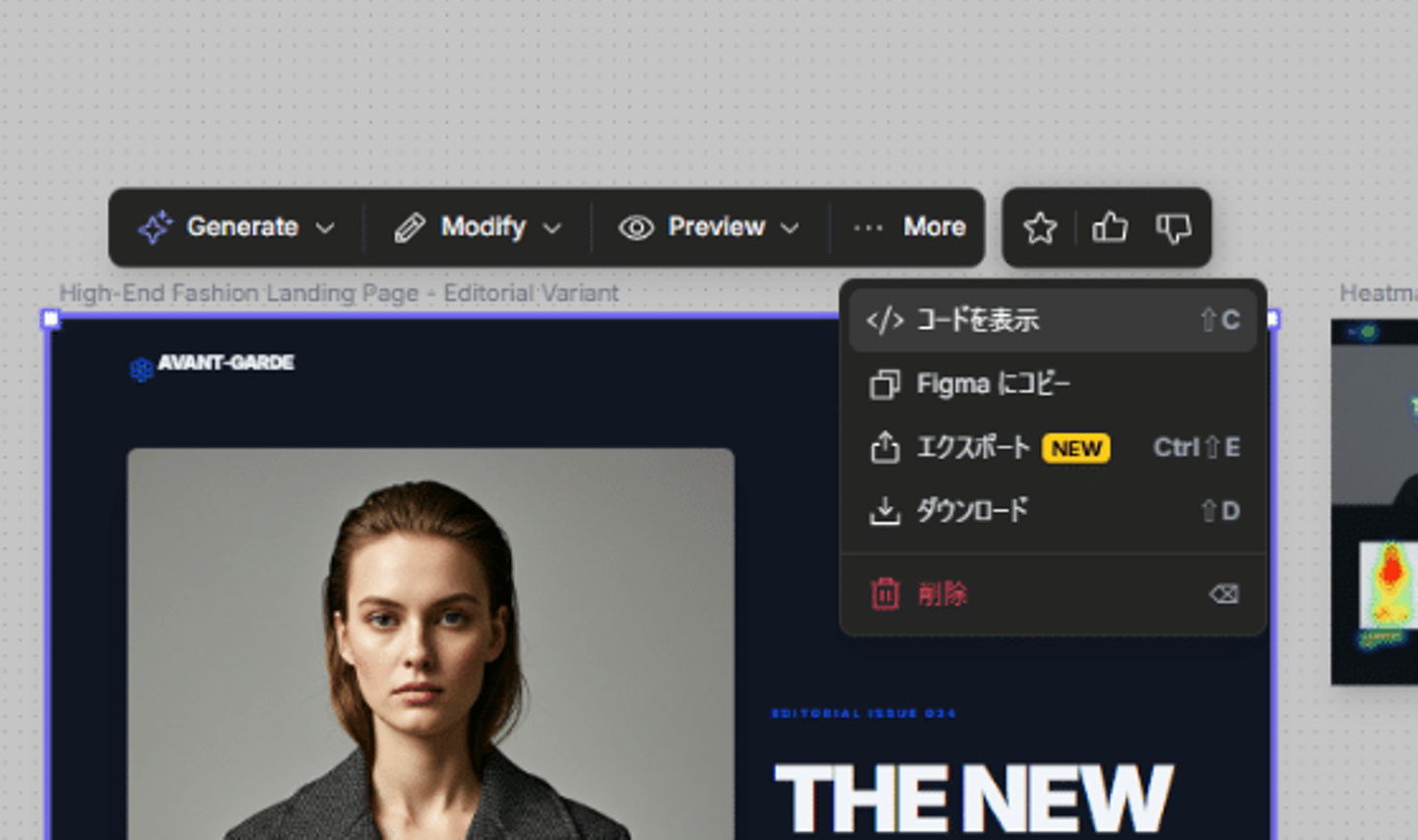
Task: Open the More menu button
Action: pos(909,227)
